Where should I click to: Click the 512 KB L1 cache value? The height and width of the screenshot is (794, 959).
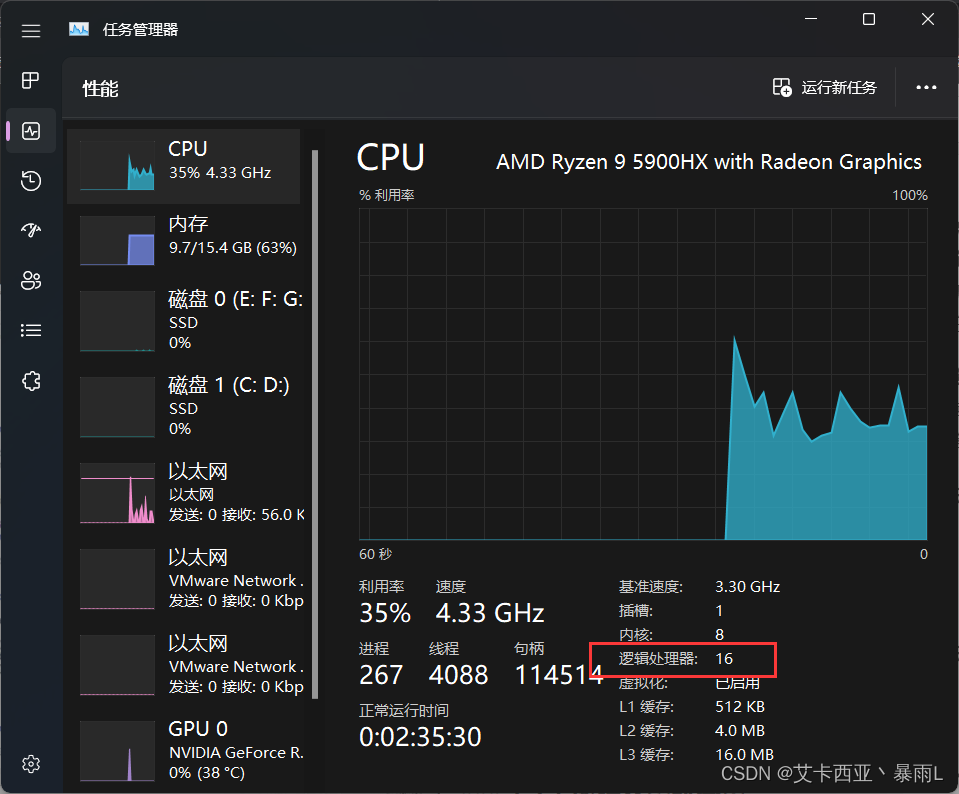[x=740, y=707]
